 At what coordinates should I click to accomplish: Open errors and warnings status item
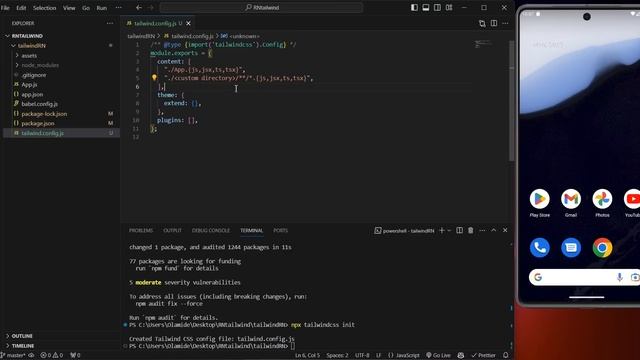tap(52, 356)
